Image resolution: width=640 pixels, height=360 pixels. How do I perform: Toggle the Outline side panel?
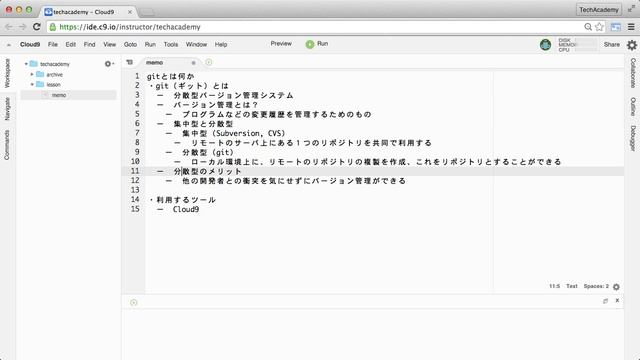pos(633,107)
